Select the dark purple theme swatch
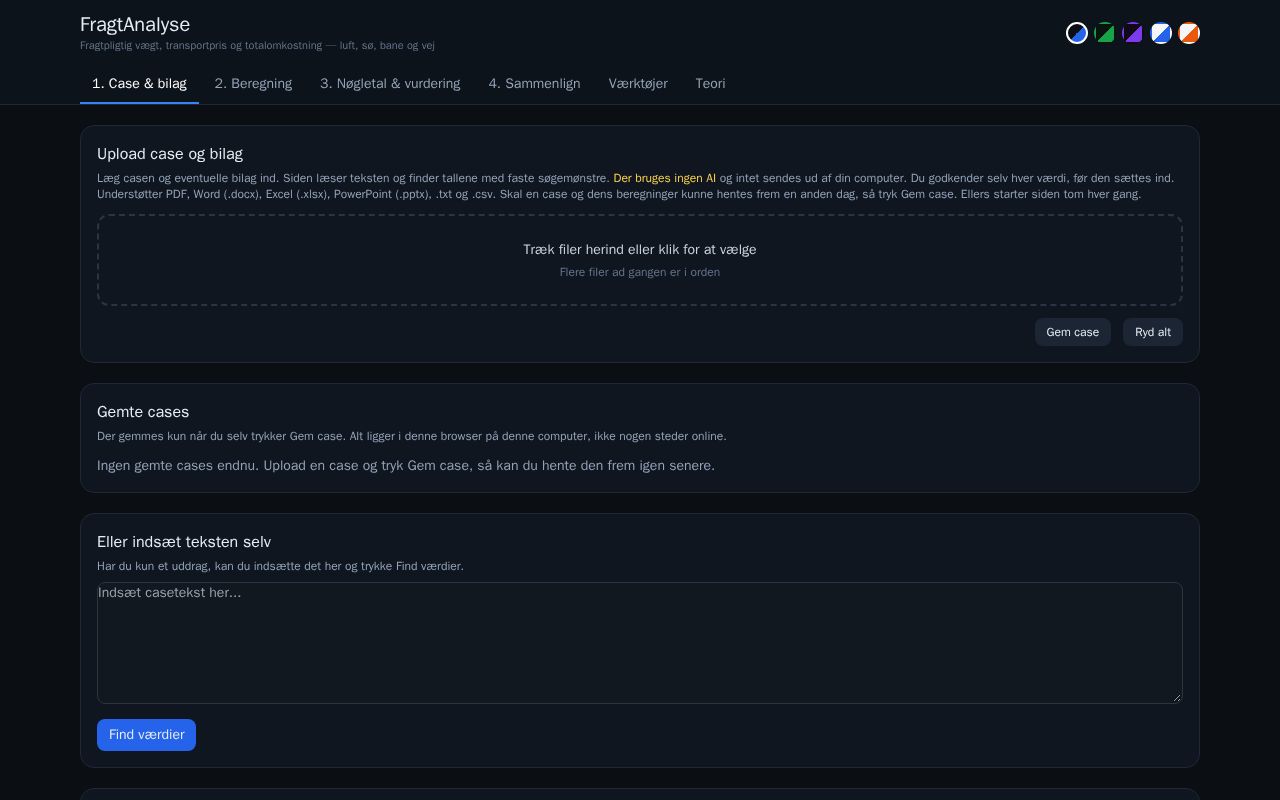 [1133, 33]
